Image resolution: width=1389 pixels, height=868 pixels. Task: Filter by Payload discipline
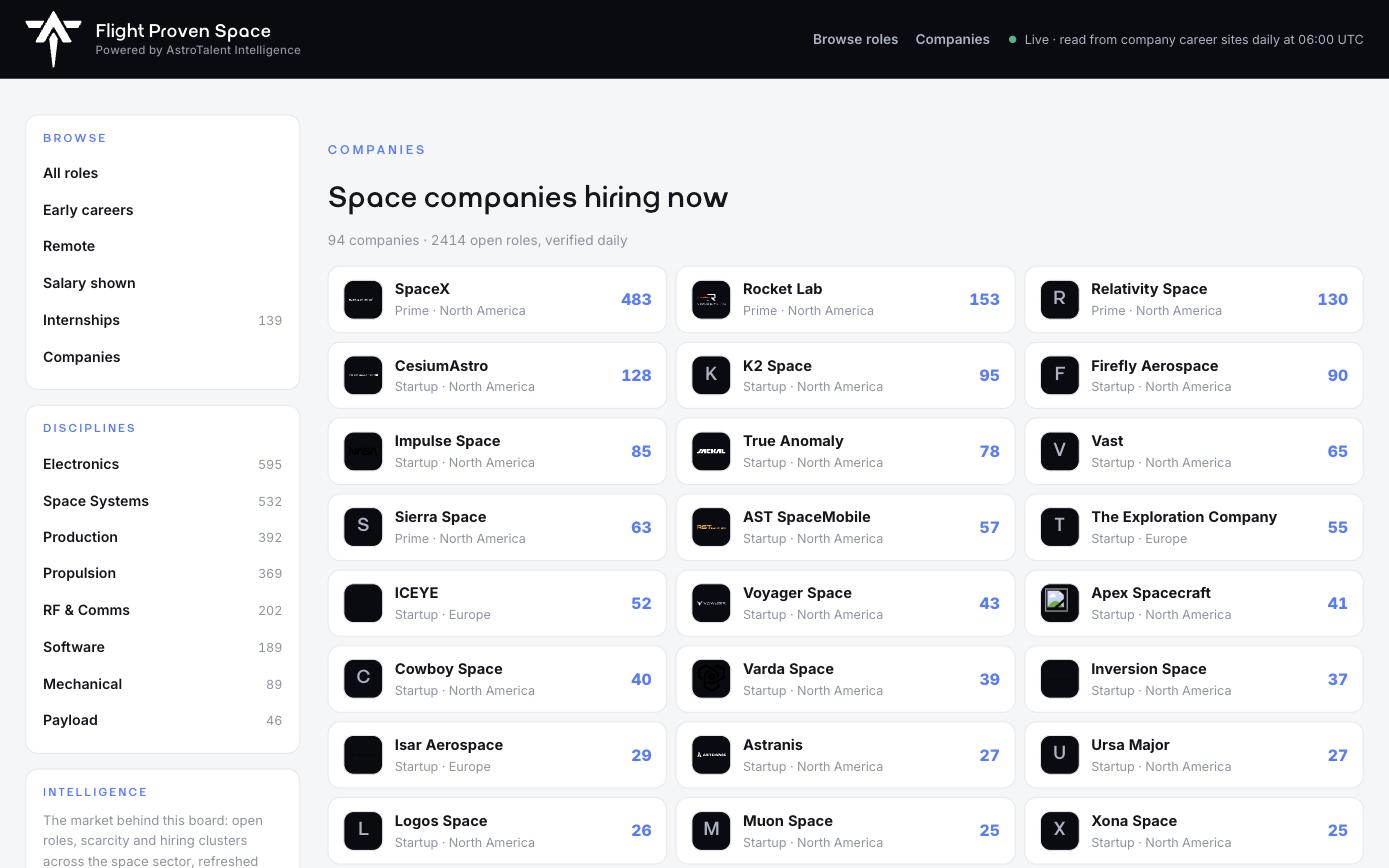pyautogui.click(x=162, y=720)
